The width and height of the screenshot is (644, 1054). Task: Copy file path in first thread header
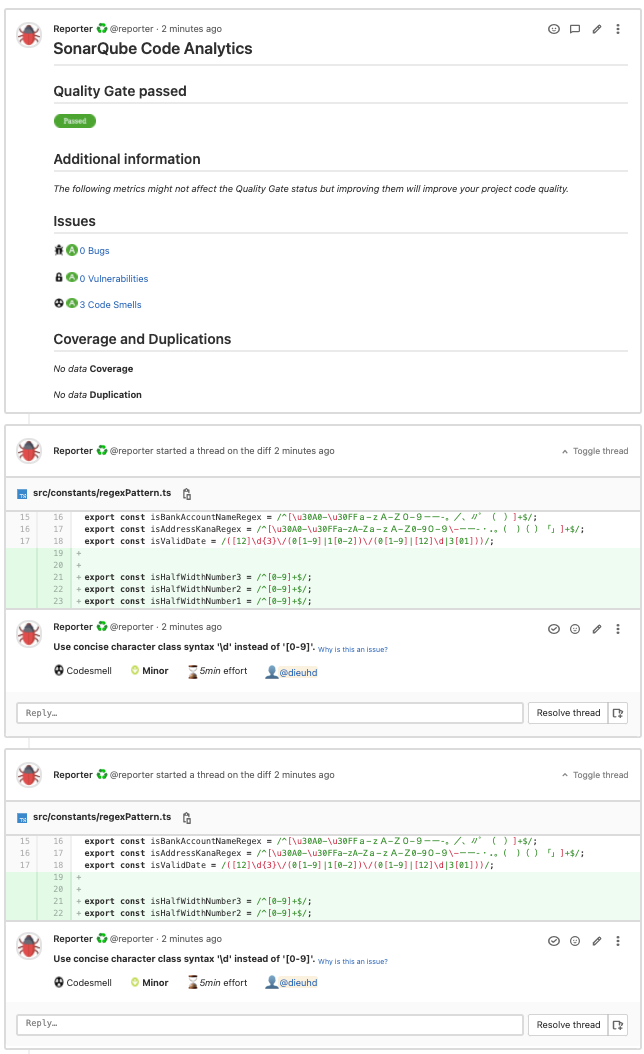tap(187, 494)
